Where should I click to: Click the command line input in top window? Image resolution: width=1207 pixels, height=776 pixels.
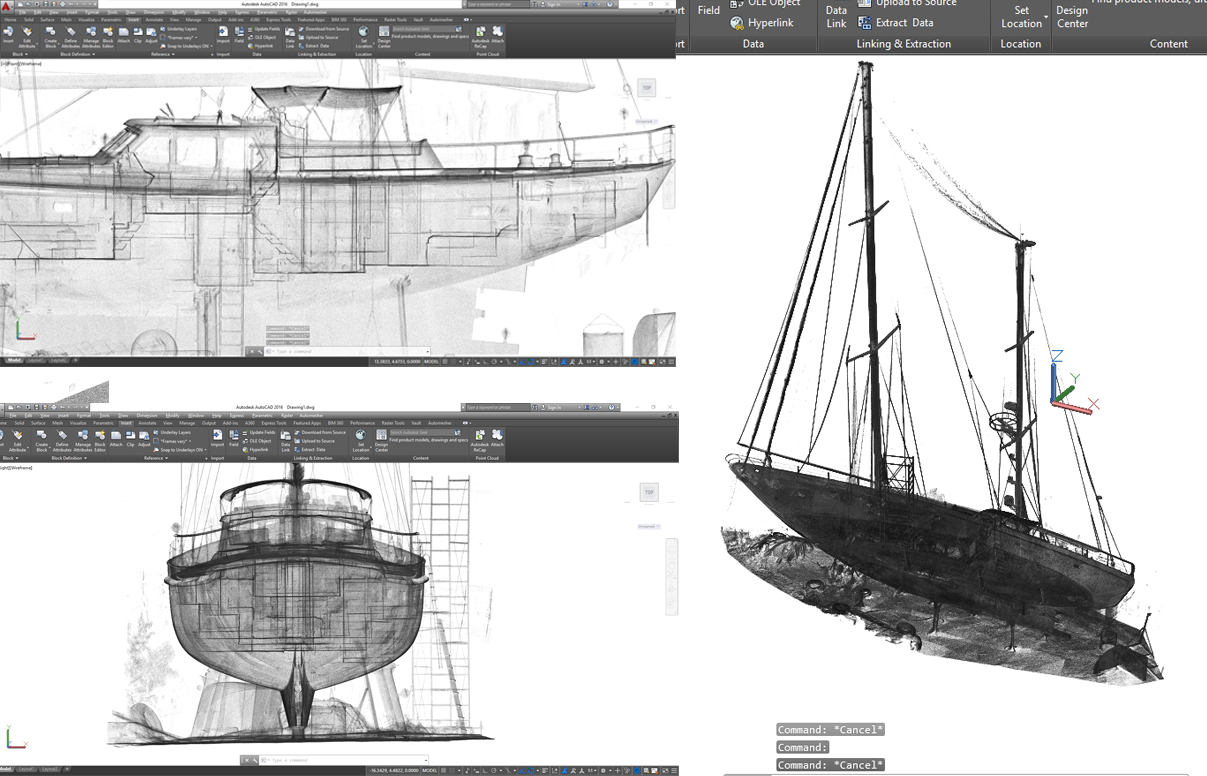click(x=345, y=351)
